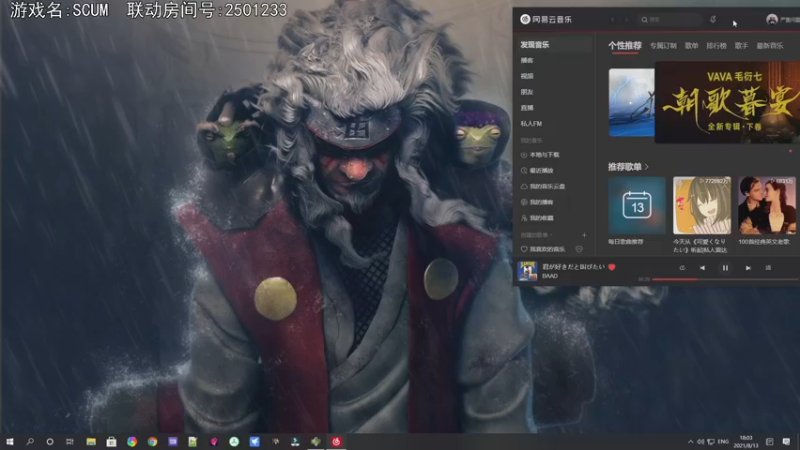Open the Windows Start menu

[10, 442]
